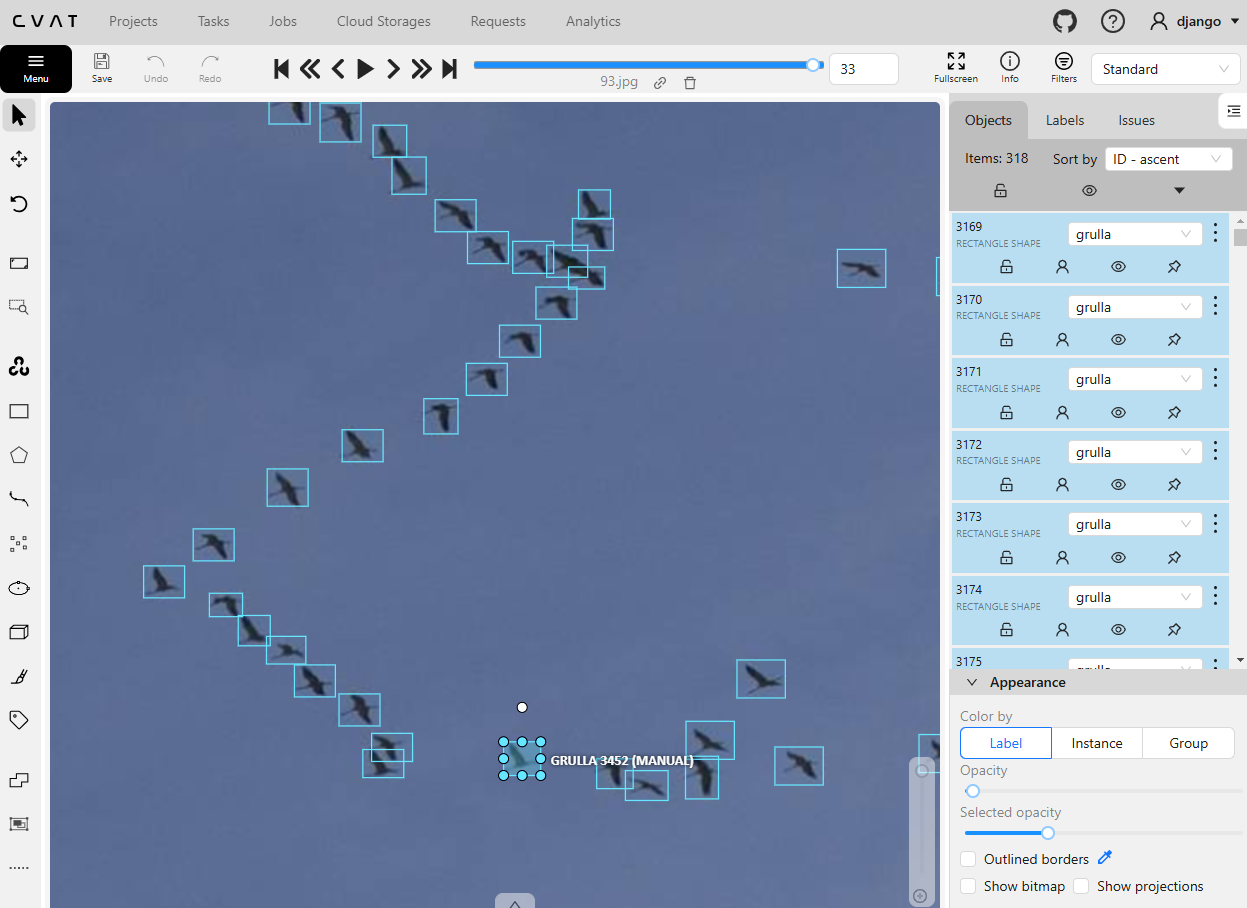Screen dimensions: 1247x908
Task: Copy frame link next to 93.jpg
Action: click(x=660, y=83)
